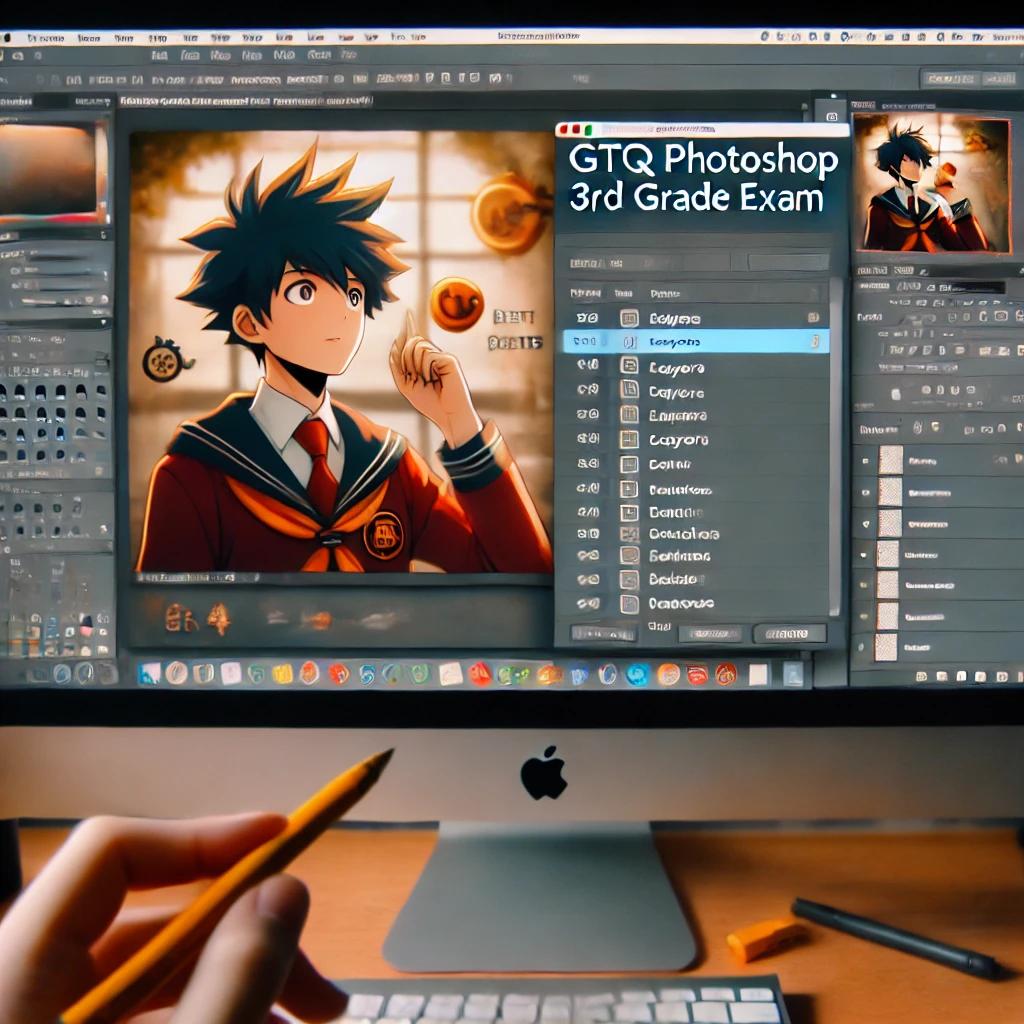Screen dimensions: 1024x1024
Task: Click the vertical scrollbar of the dialog layer list
Action: 835,447
